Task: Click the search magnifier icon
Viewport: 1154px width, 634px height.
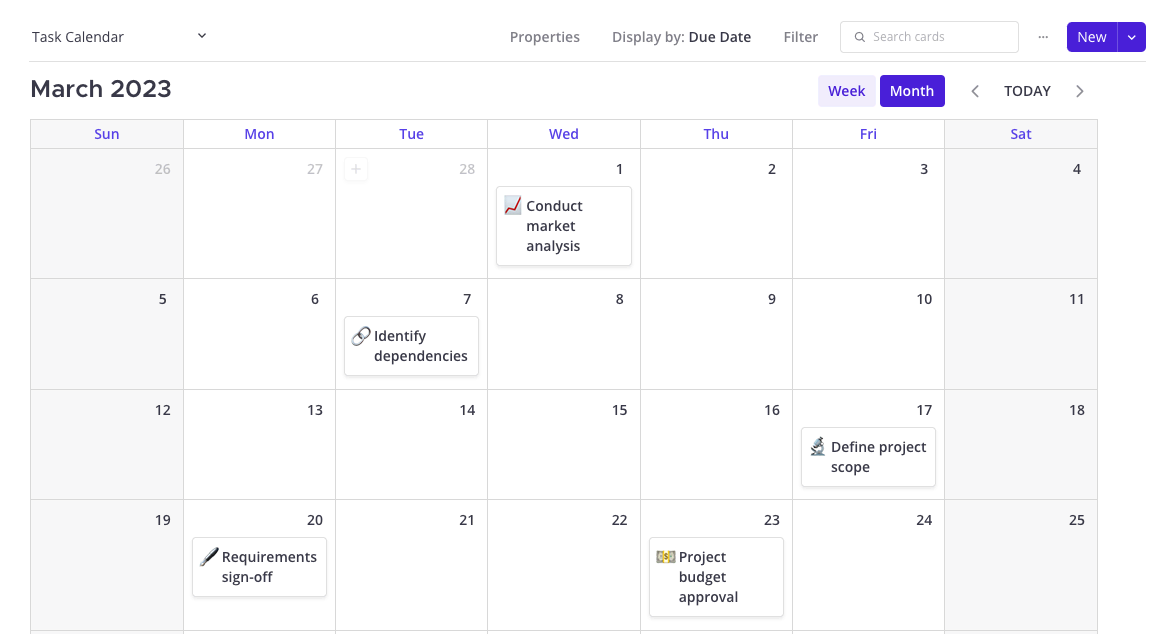Action: (860, 37)
